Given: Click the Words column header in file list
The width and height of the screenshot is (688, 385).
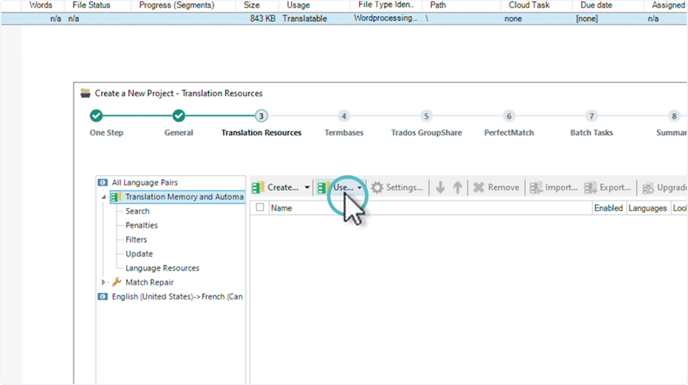Looking at the screenshot, I should (x=40, y=5).
